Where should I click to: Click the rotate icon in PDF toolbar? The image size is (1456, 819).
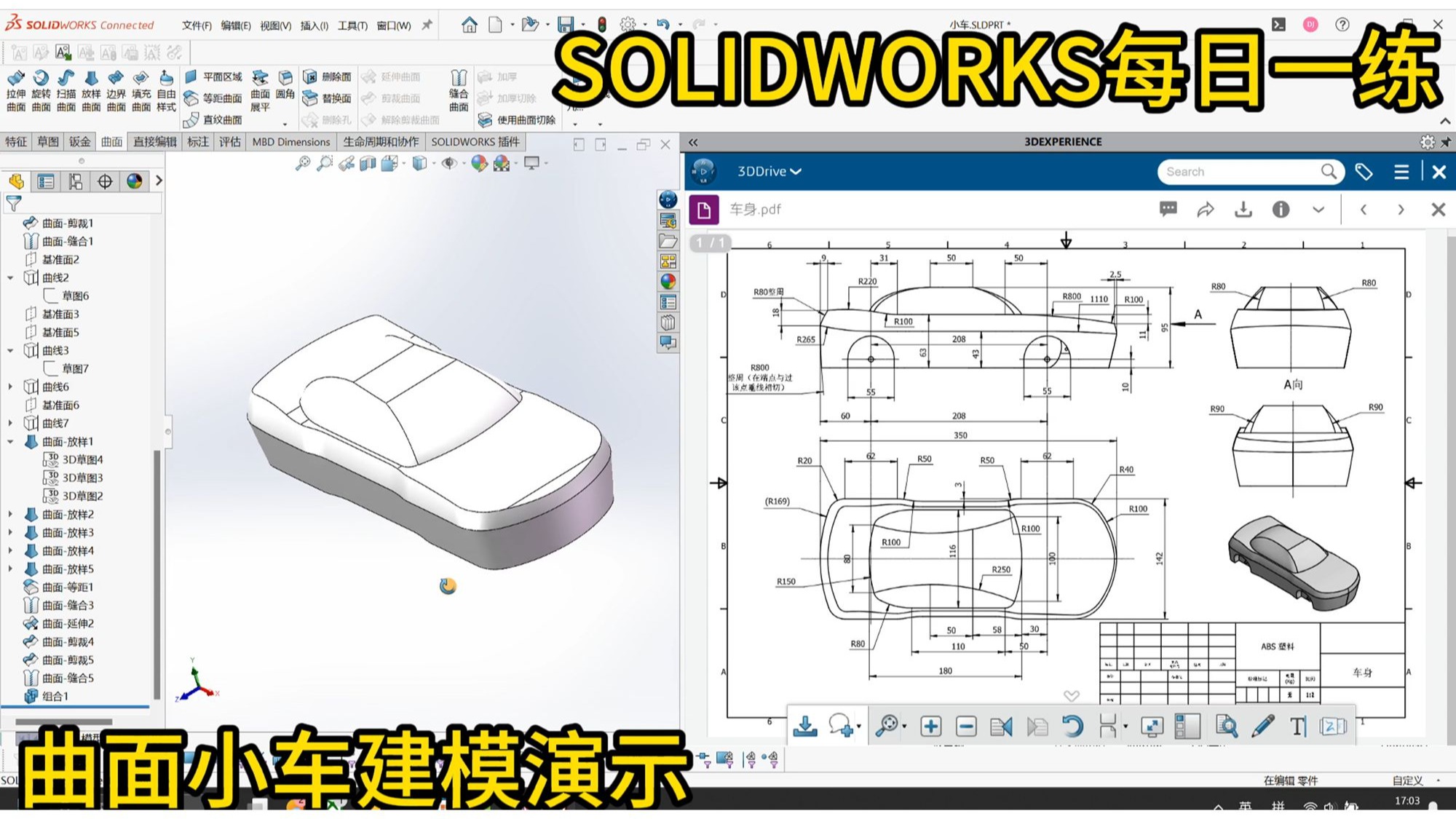click(1072, 726)
